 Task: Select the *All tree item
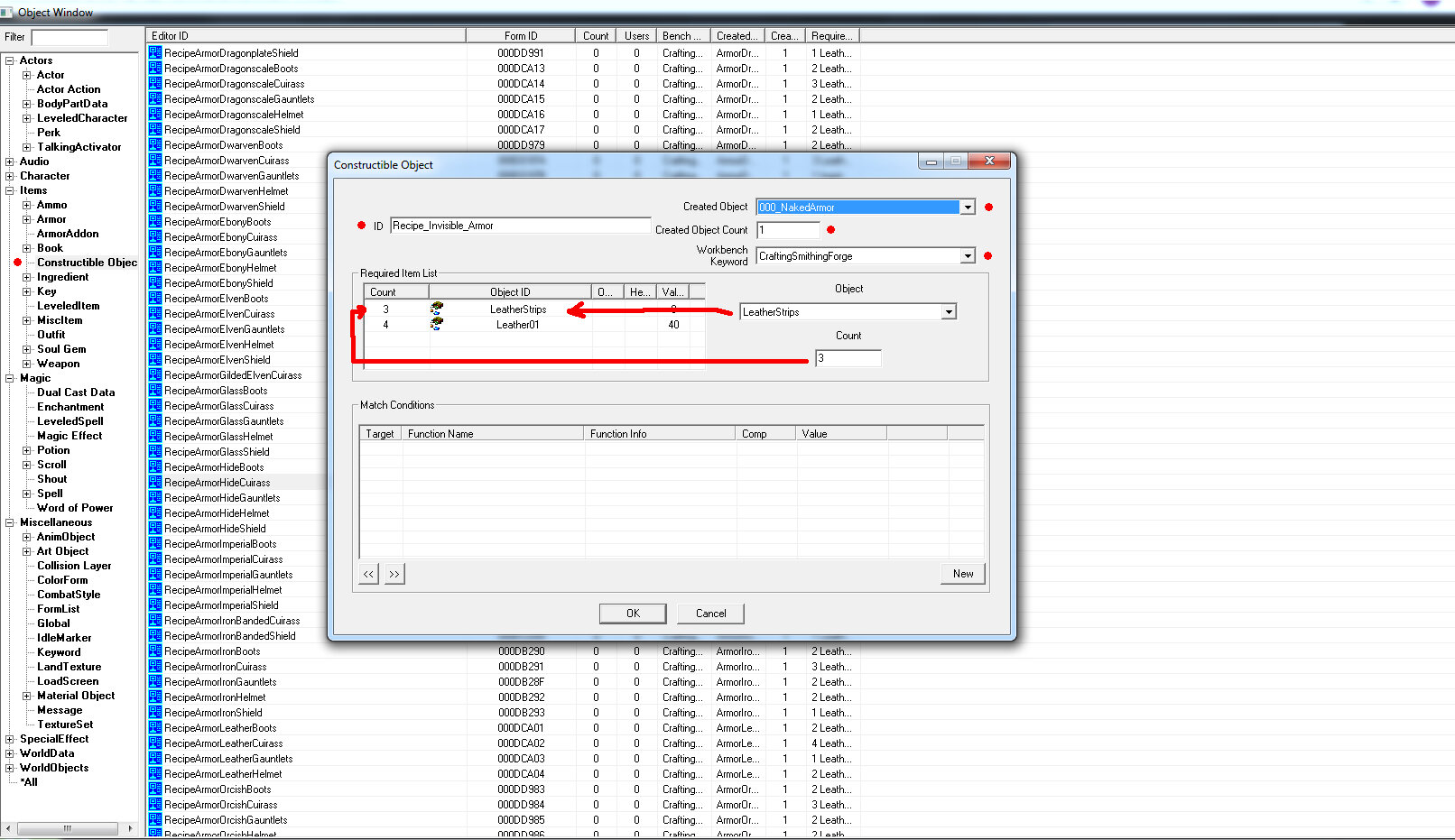click(29, 782)
